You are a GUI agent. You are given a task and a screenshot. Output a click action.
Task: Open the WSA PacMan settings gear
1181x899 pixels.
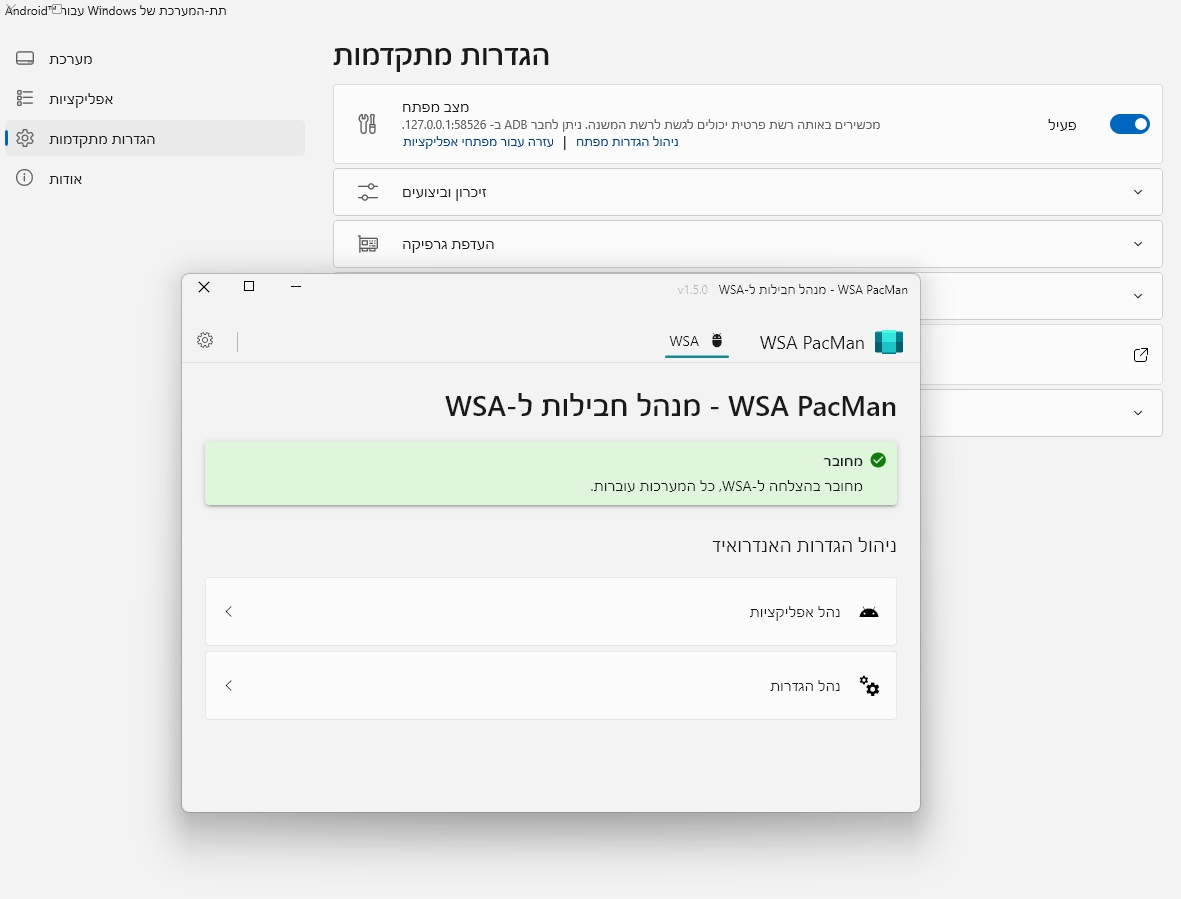coord(205,340)
